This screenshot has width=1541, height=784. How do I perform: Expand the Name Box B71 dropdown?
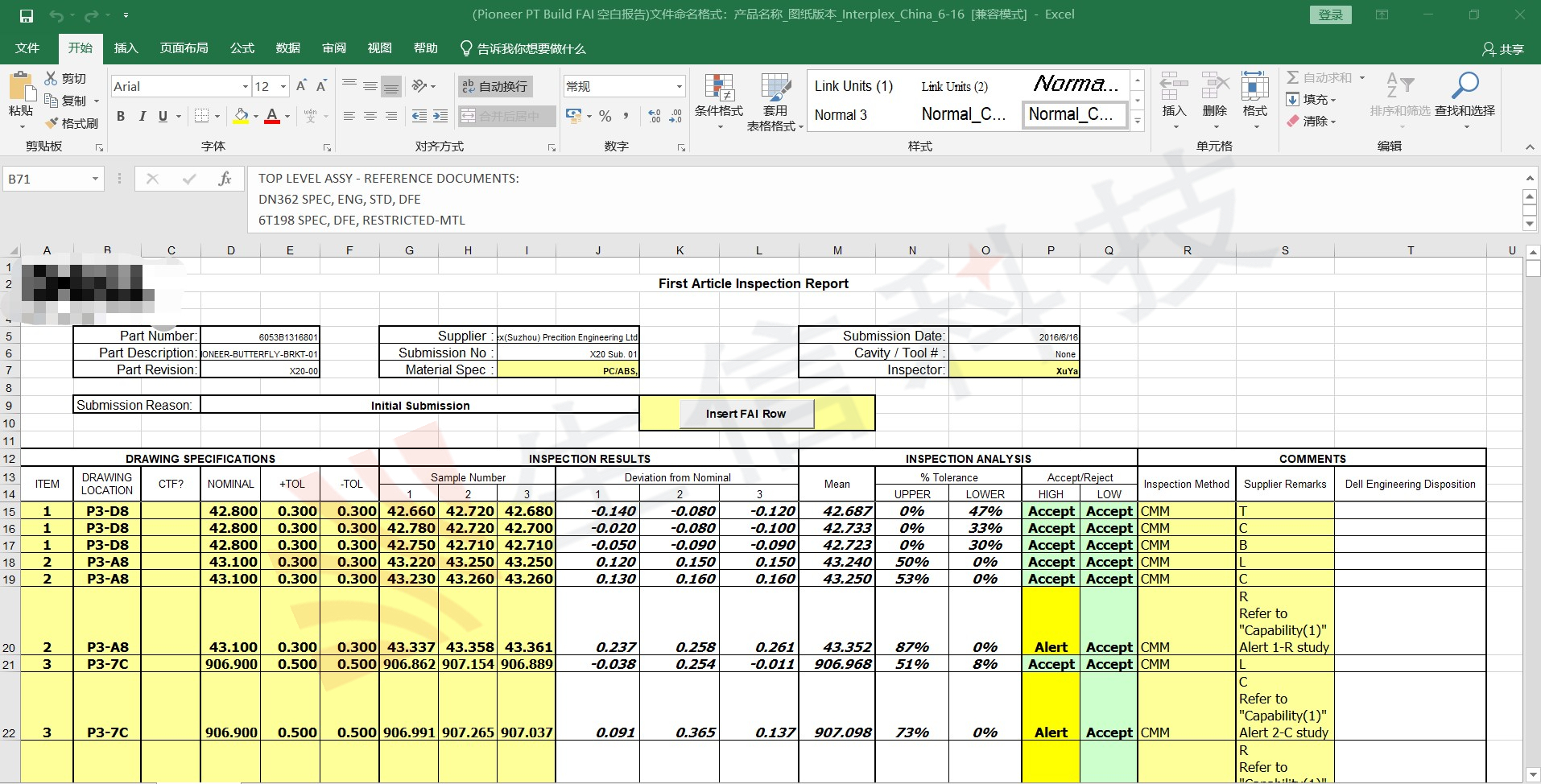point(95,179)
